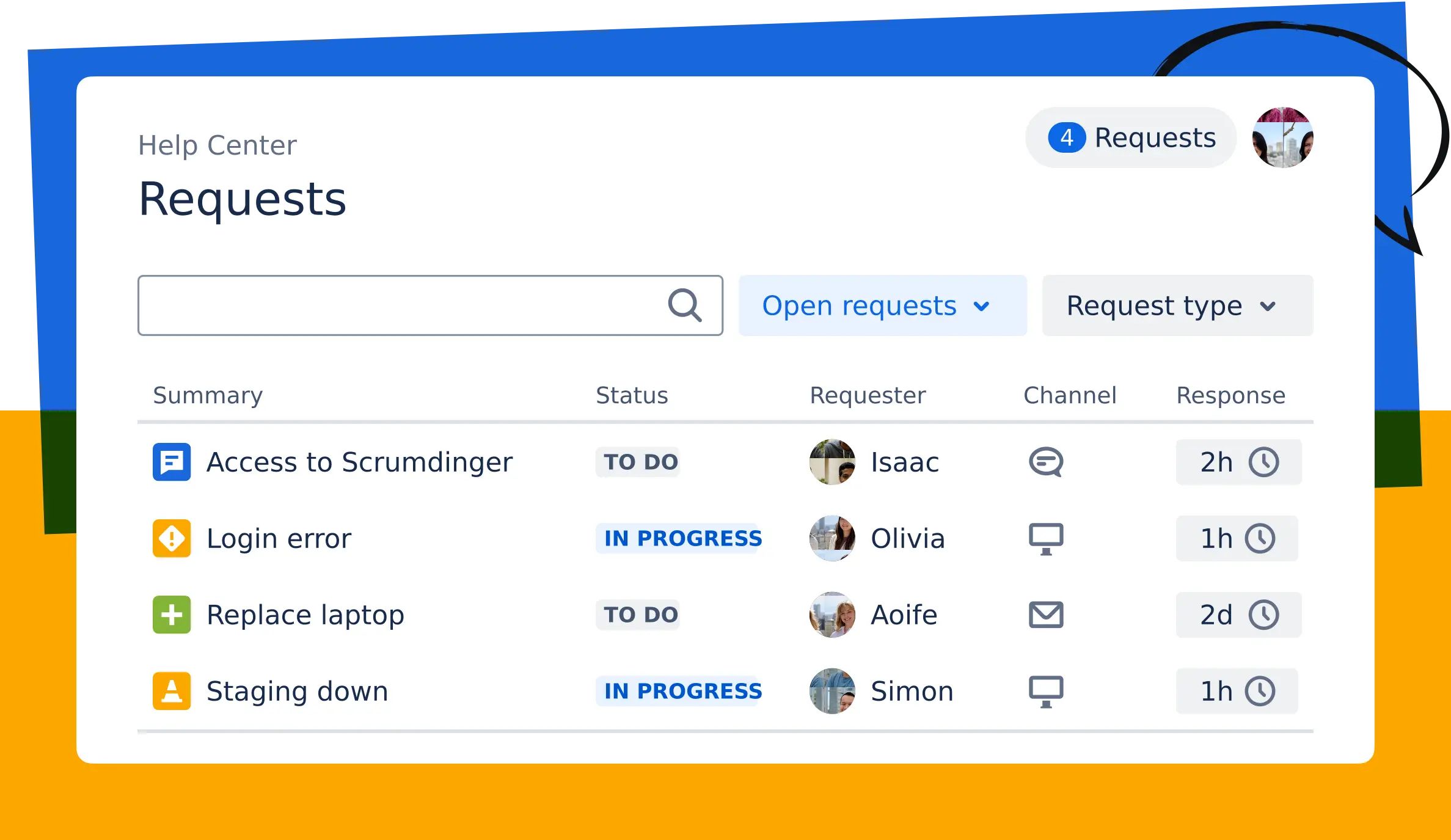Open the Help Center breadcrumb link

[x=217, y=145]
